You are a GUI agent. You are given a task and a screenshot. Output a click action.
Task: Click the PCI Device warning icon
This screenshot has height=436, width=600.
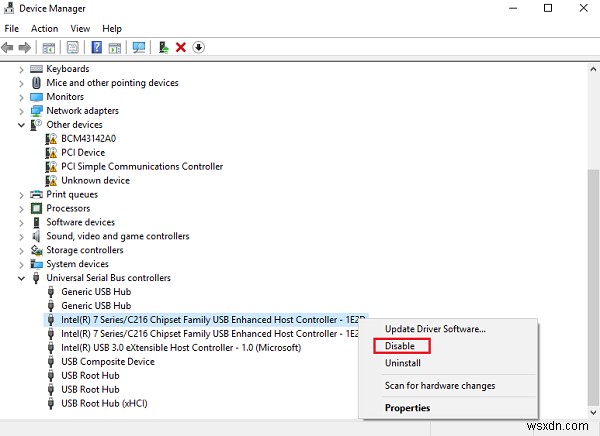51,152
